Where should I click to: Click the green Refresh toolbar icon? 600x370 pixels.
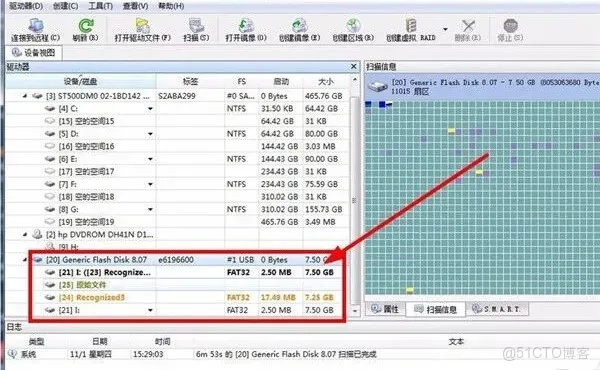point(85,25)
